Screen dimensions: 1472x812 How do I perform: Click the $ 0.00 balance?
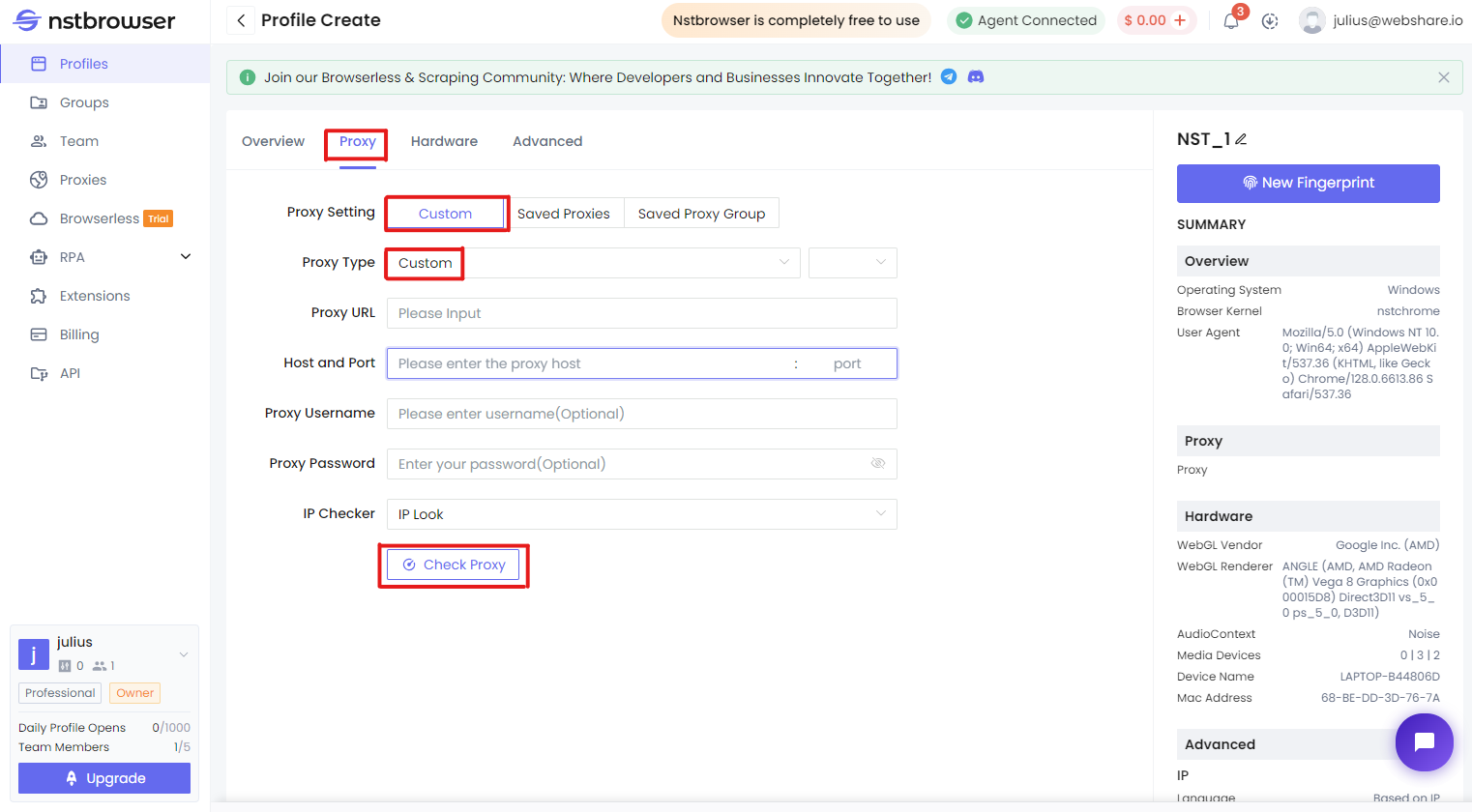(1145, 20)
